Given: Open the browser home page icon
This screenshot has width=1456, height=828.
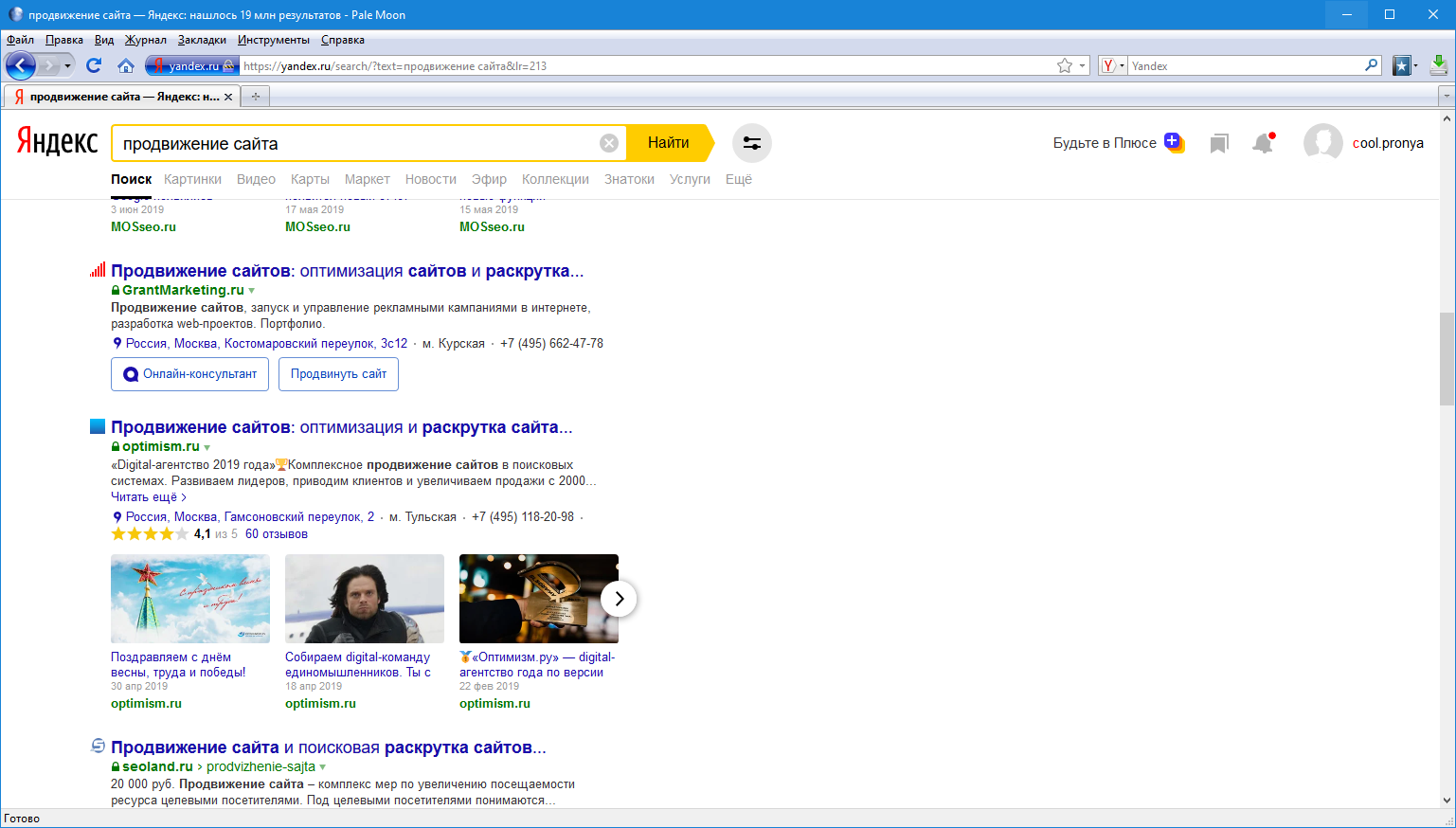Looking at the screenshot, I should (x=126, y=65).
